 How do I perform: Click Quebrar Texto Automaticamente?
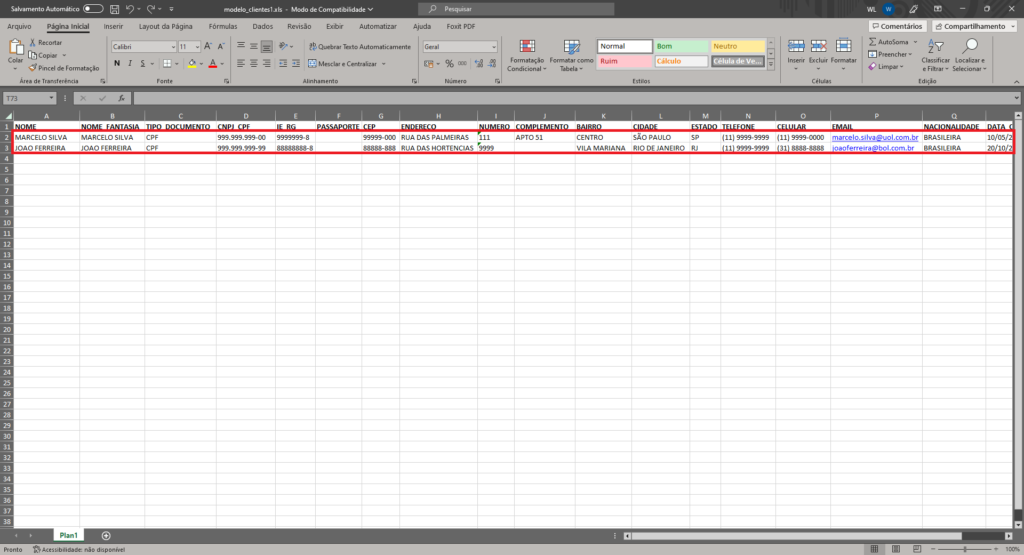[x=358, y=46]
